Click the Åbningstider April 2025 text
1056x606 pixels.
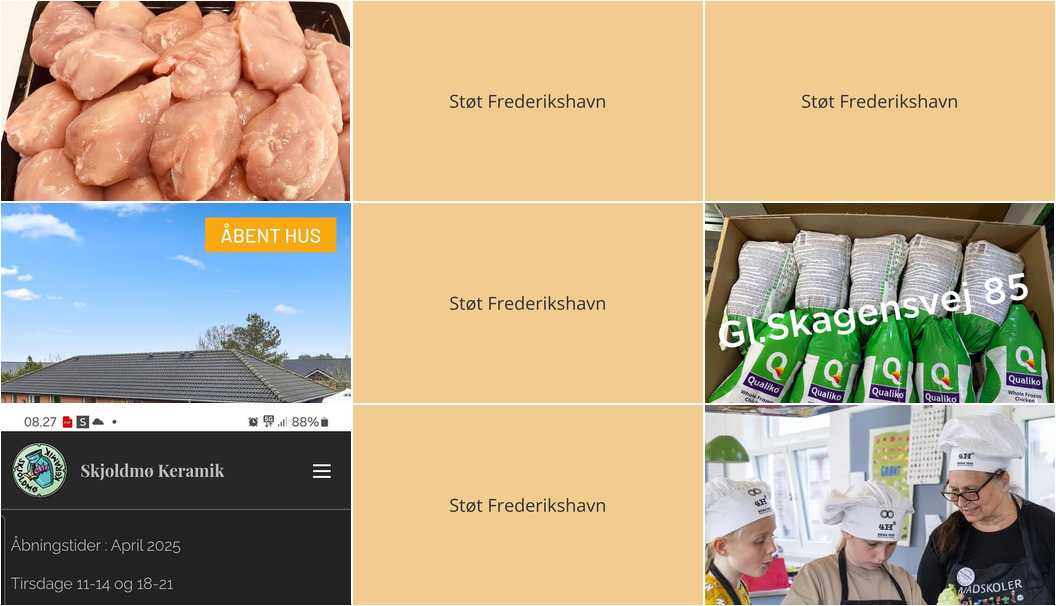[96, 545]
